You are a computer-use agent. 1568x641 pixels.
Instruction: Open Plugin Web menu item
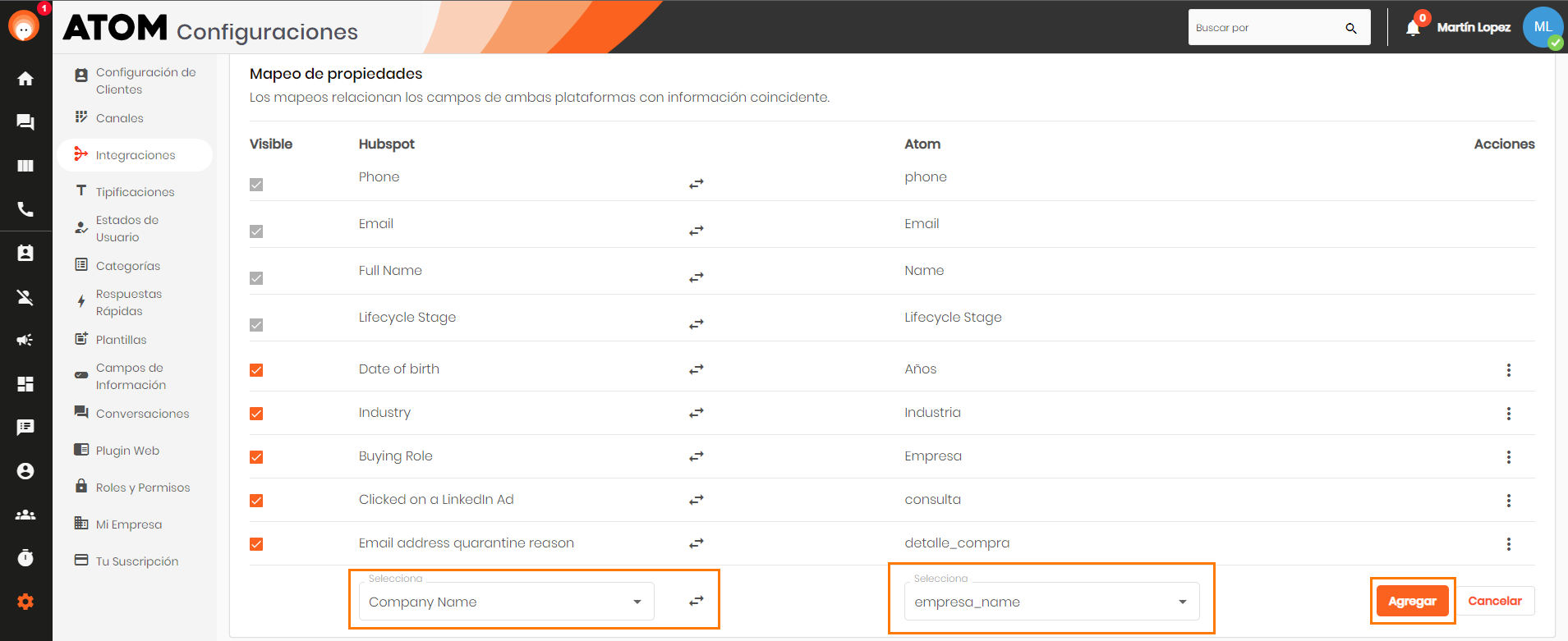click(135, 451)
